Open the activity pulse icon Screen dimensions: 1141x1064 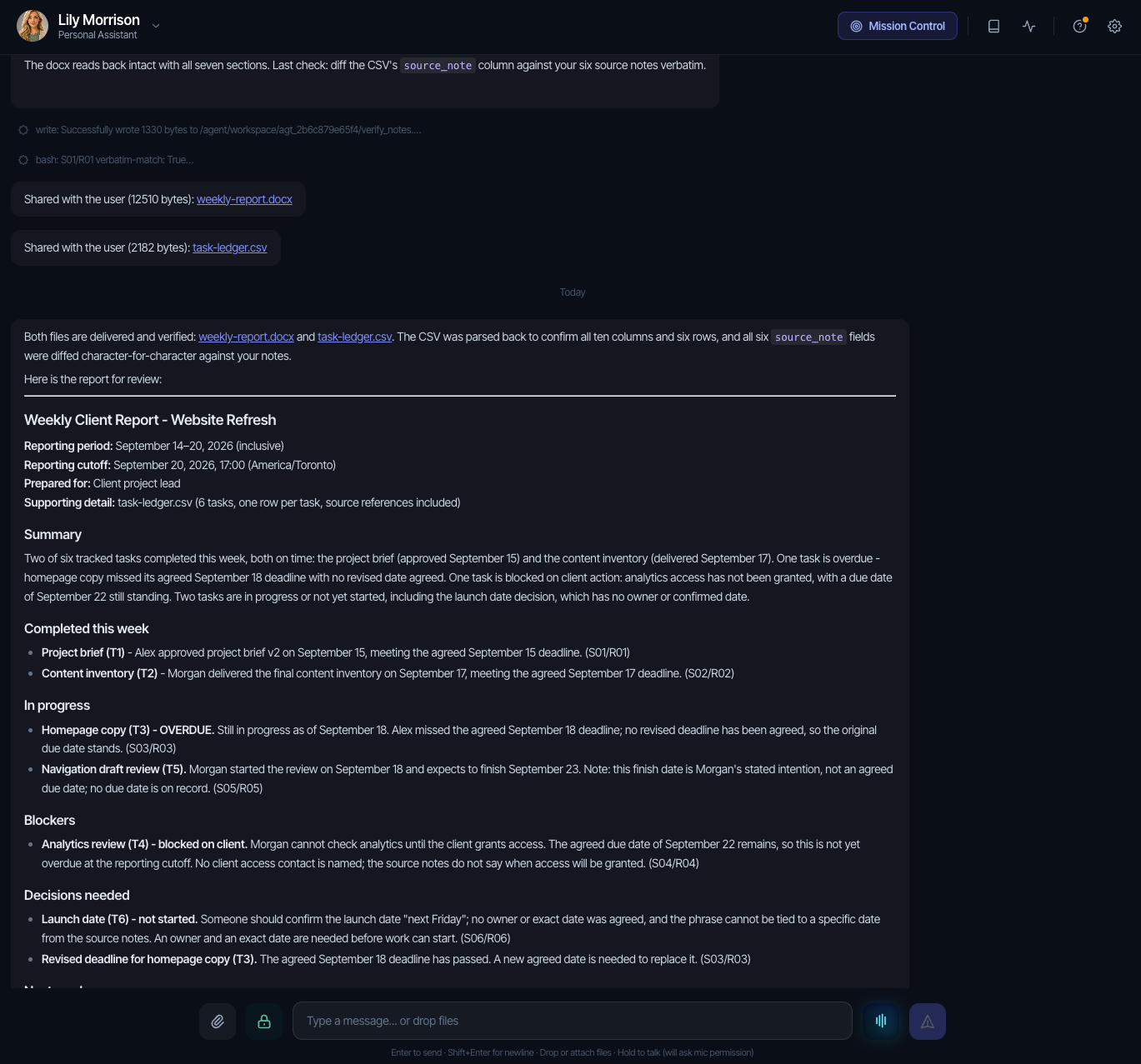pyautogui.click(x=1029, y=26)
